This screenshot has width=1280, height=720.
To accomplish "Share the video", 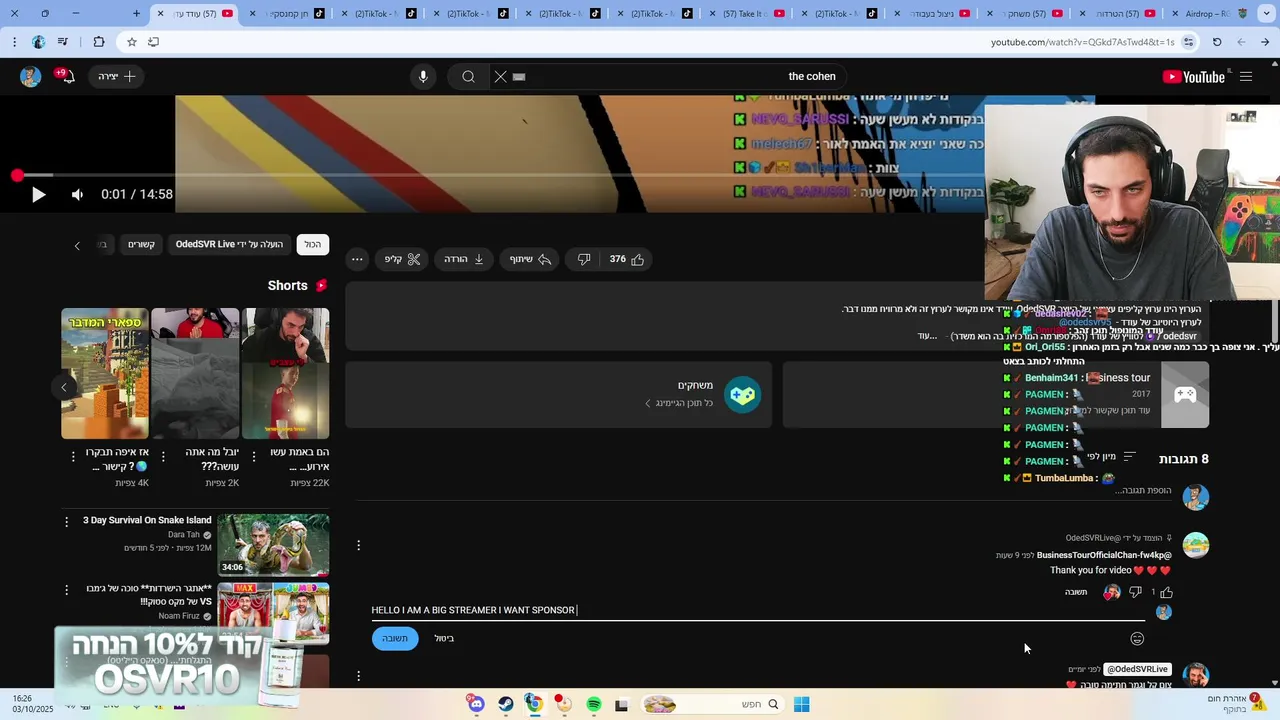I will 531,259.
